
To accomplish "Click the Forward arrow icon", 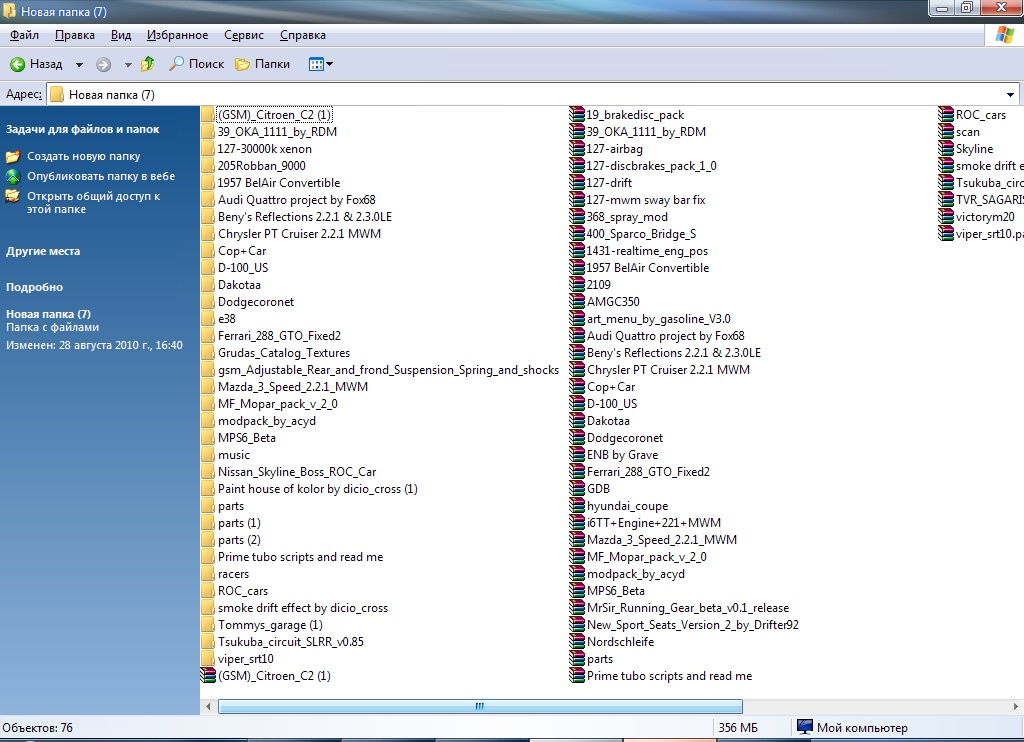I will pyautogui.click(x=103, y=64).
